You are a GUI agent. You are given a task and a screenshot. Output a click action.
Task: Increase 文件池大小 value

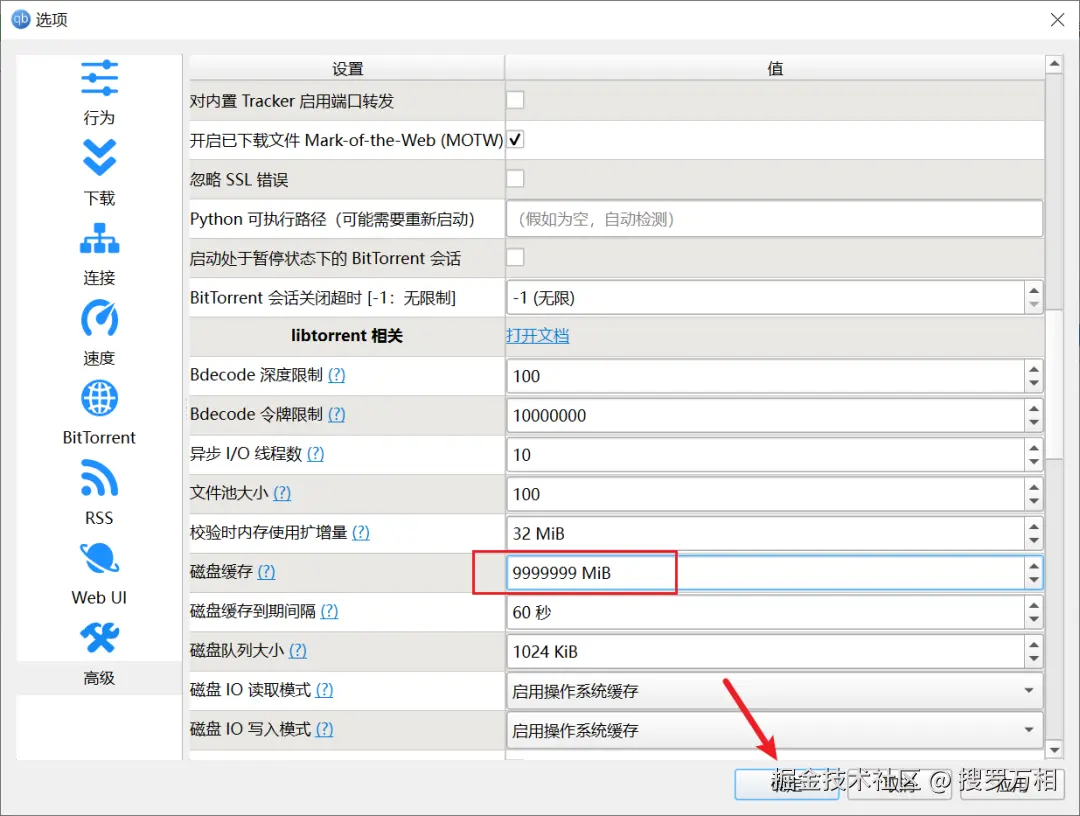1034,486
